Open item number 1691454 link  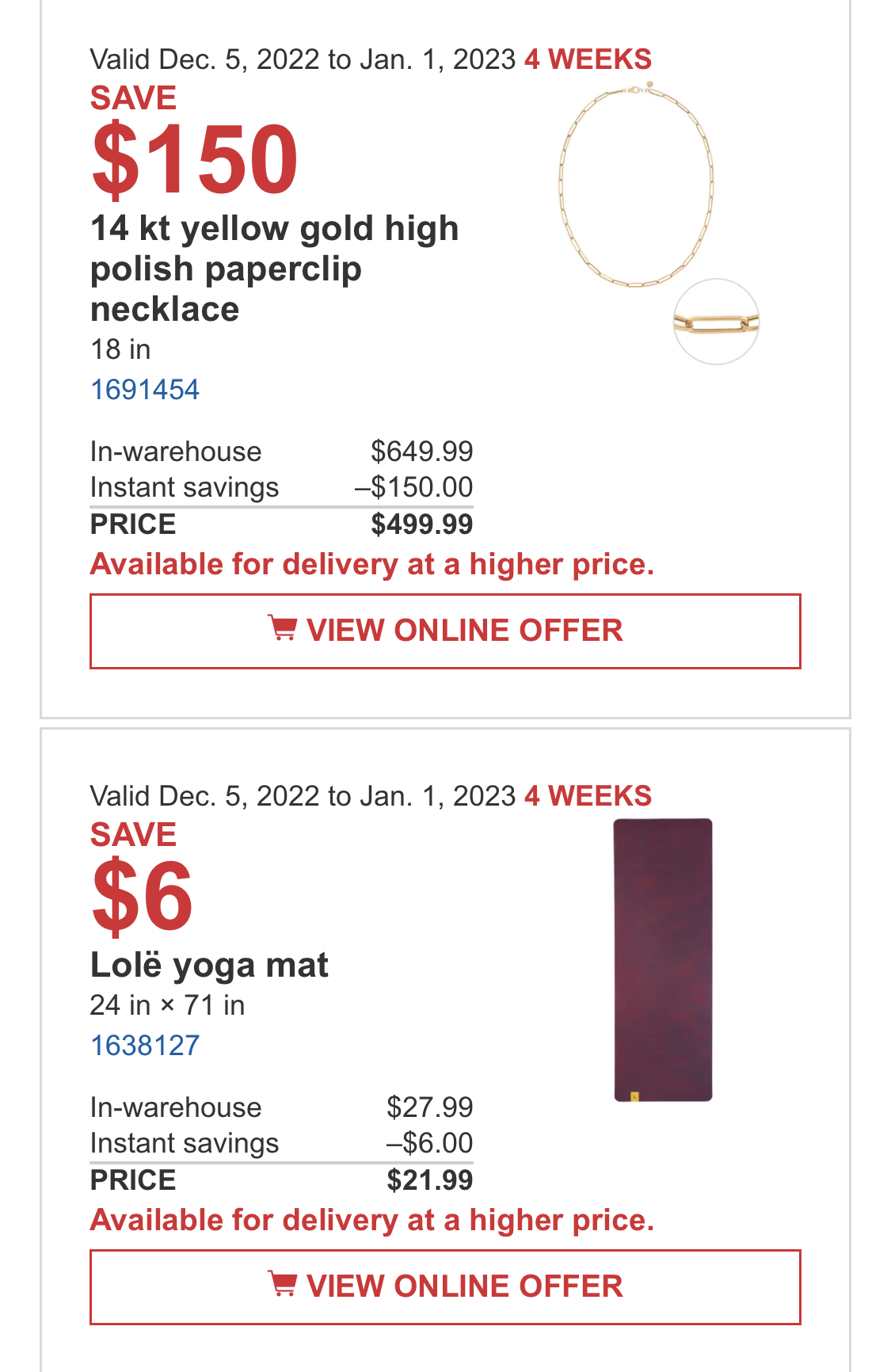click(145, 390)
